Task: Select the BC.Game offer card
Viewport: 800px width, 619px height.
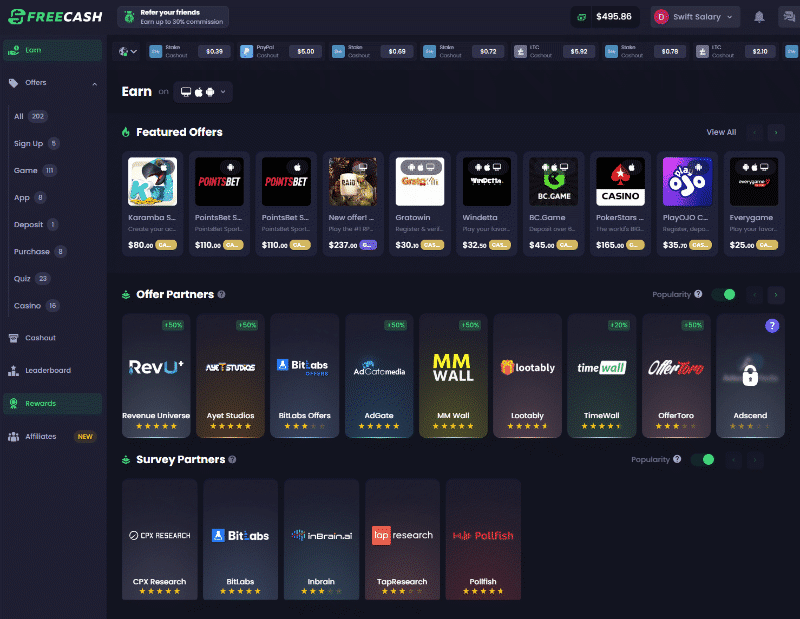Action: pyautogui.click(x=554, y=204)
